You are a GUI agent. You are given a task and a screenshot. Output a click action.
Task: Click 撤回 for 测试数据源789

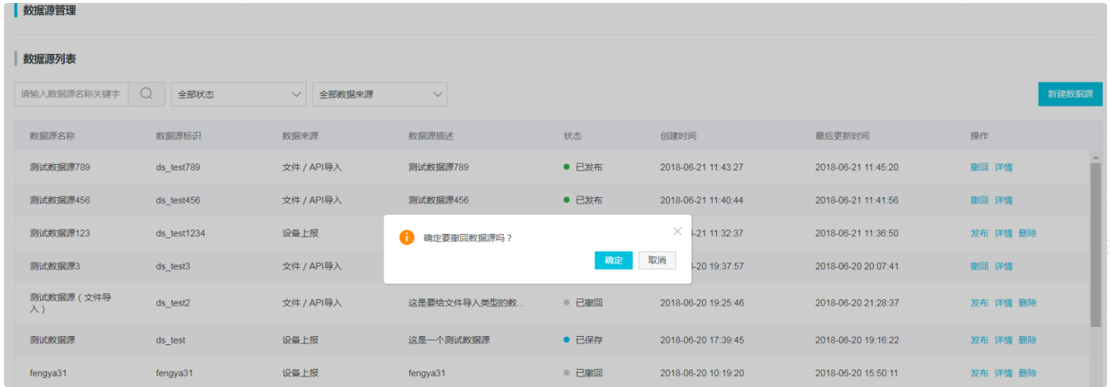[x=979, y=168]
